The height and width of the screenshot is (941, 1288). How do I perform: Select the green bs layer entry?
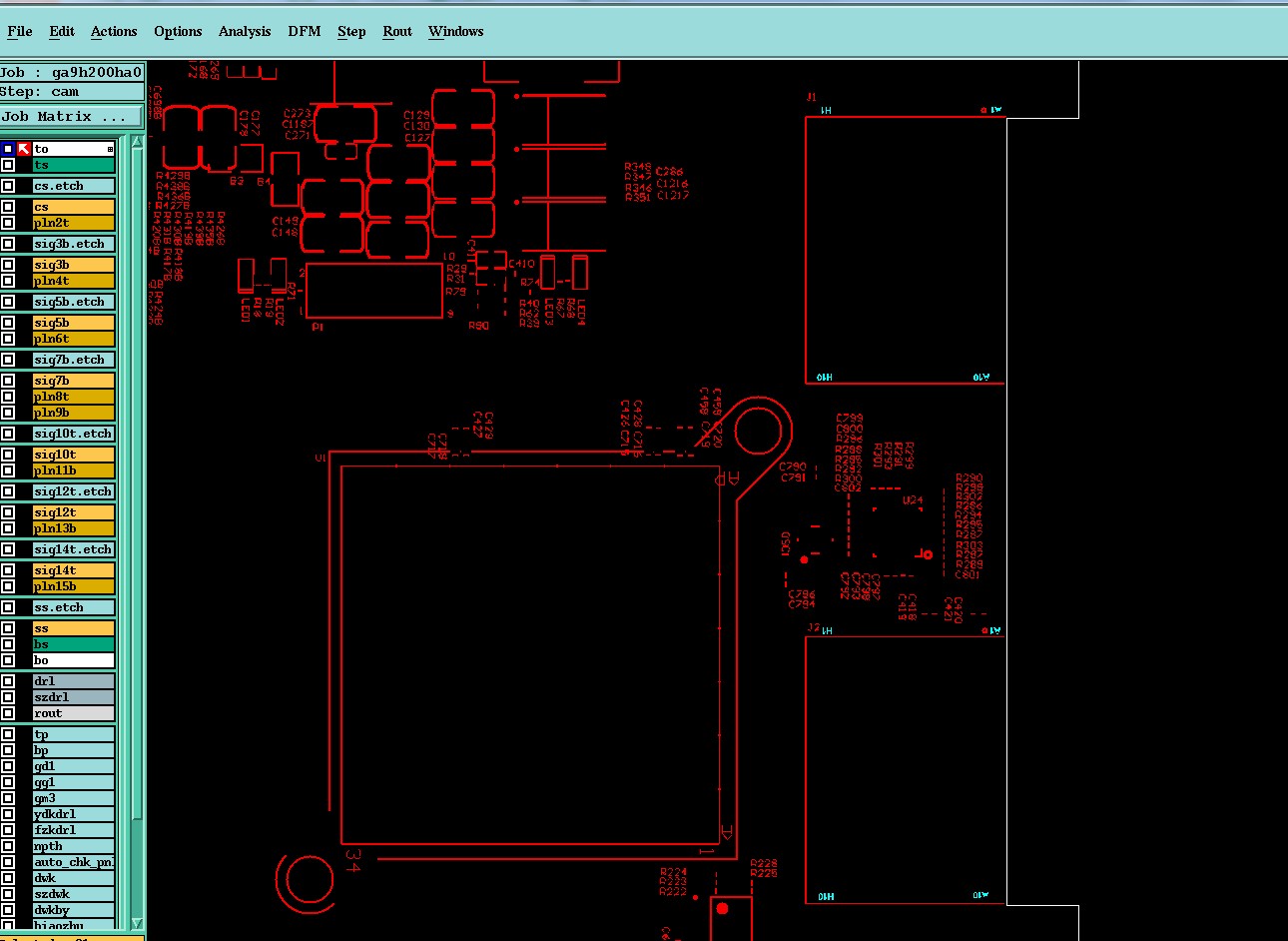pos(74,644)
